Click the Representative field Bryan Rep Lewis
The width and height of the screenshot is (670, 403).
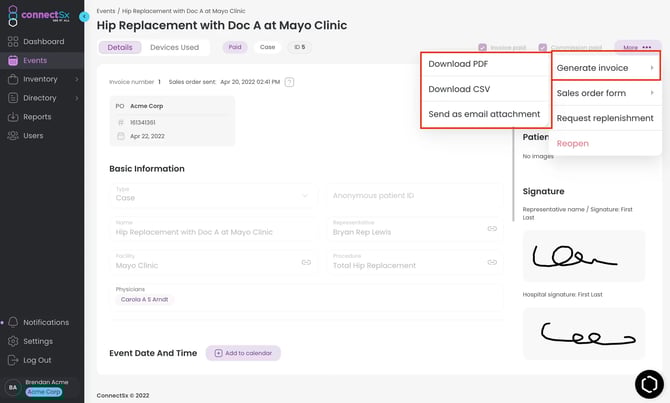(x=415, y=229)
